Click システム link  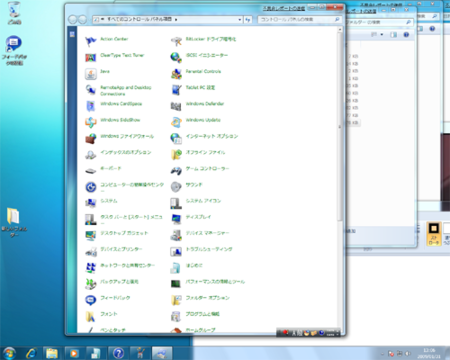(109, 201)
